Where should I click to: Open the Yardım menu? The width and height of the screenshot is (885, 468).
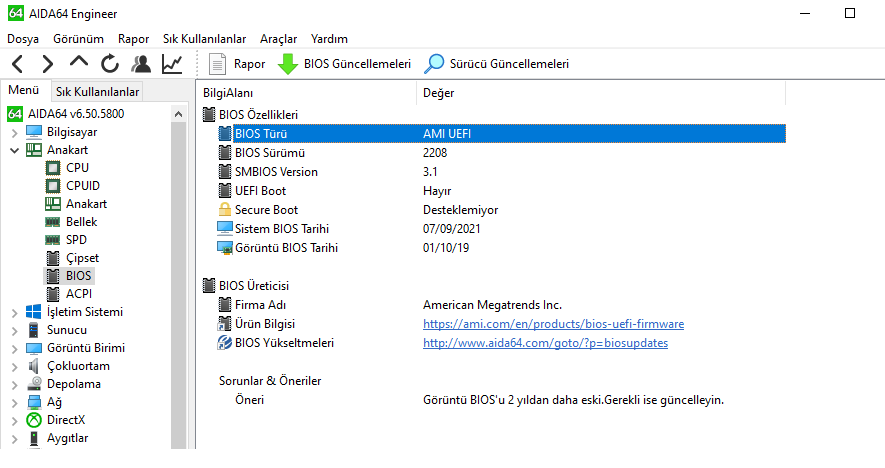(x=329, y=39)
